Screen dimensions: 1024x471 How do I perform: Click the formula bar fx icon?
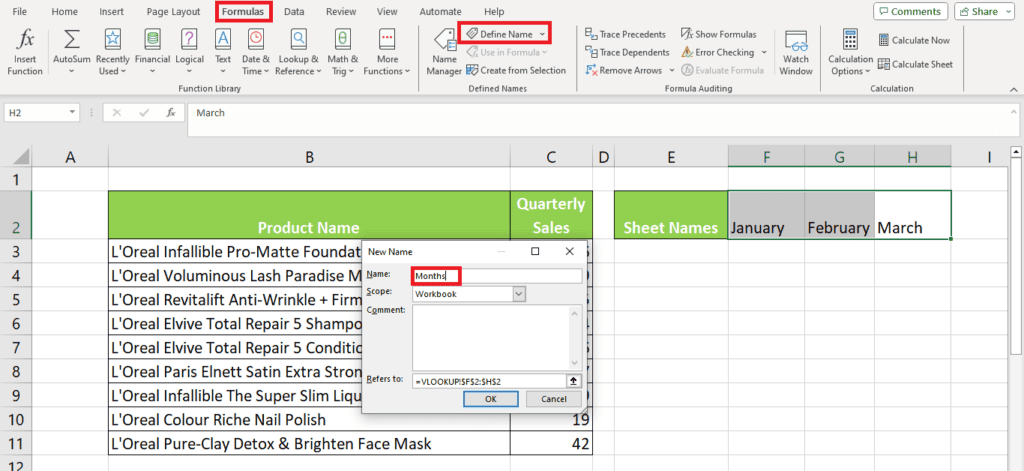pos(170,112)
